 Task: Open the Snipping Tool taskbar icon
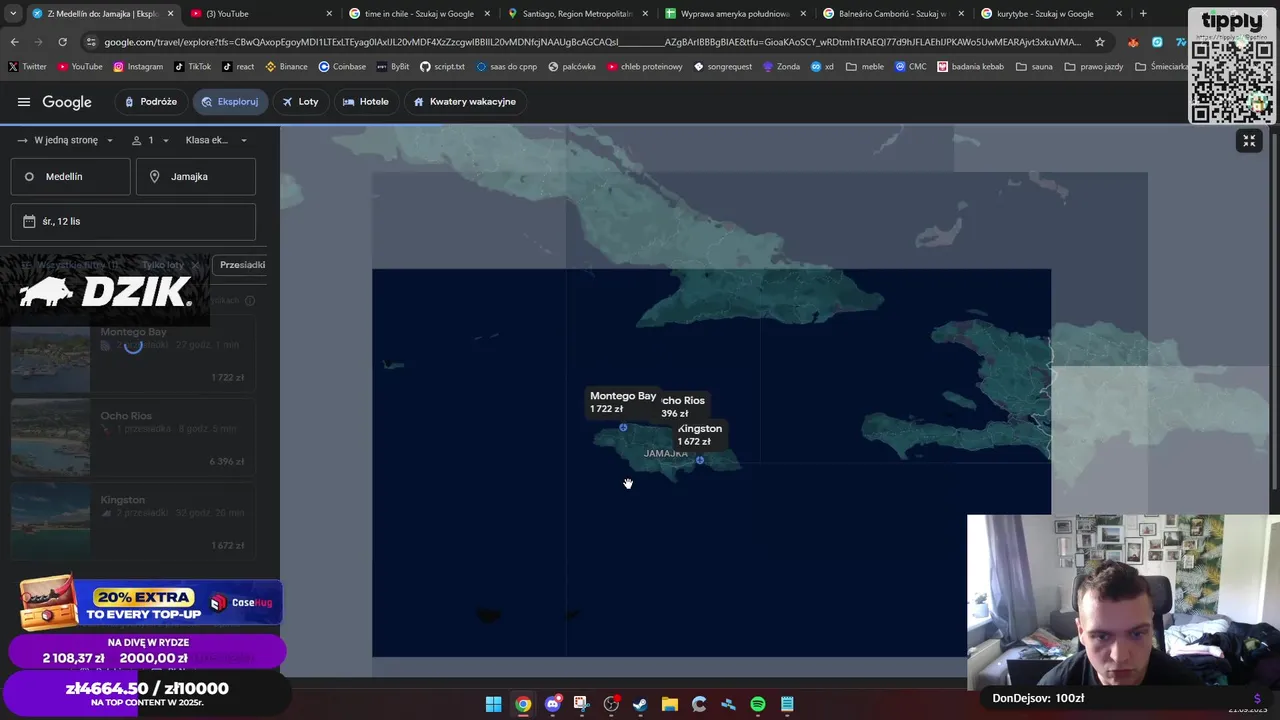[582, 704]
